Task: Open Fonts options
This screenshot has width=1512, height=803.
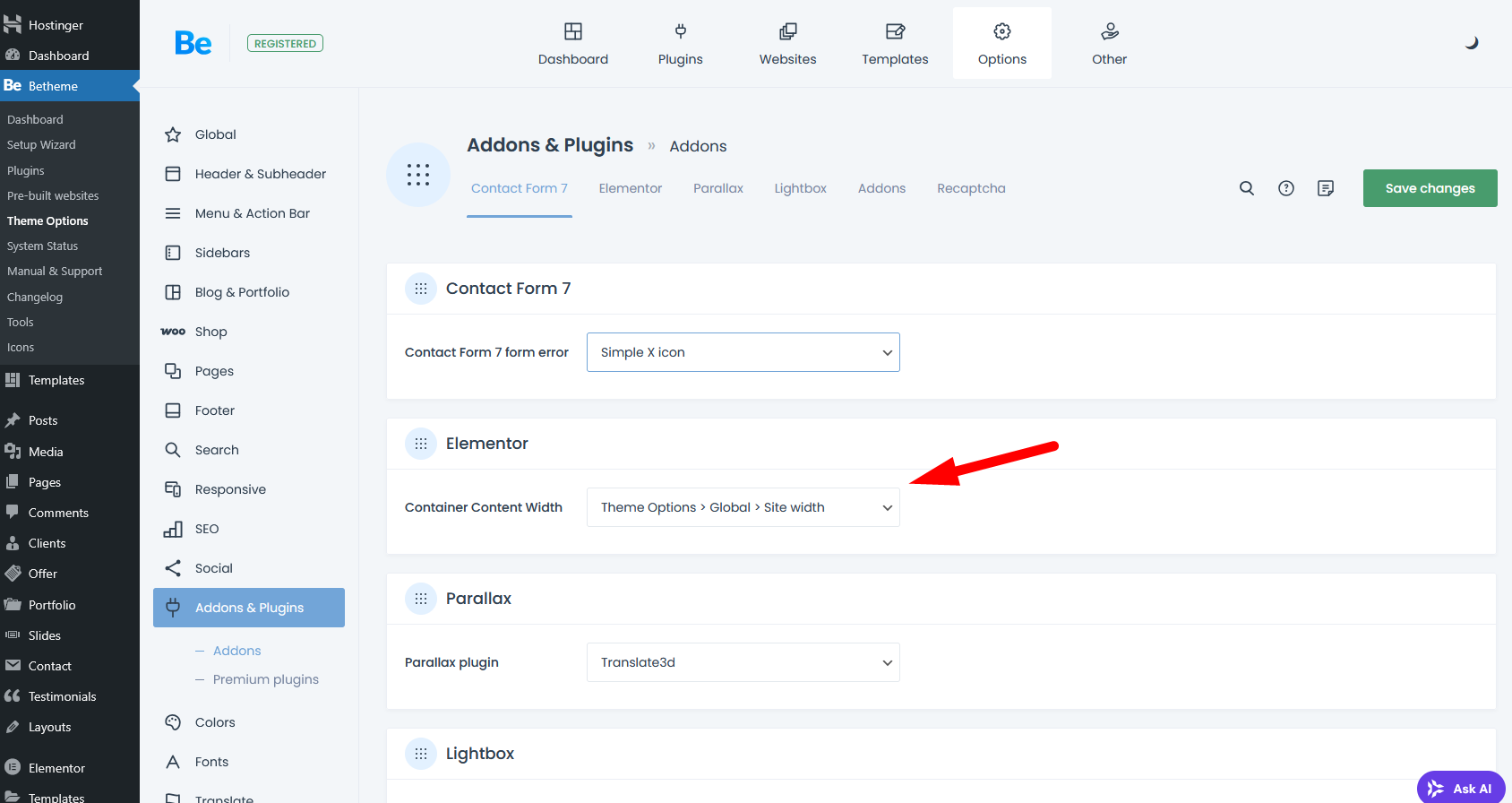Action: pos(249,762)
